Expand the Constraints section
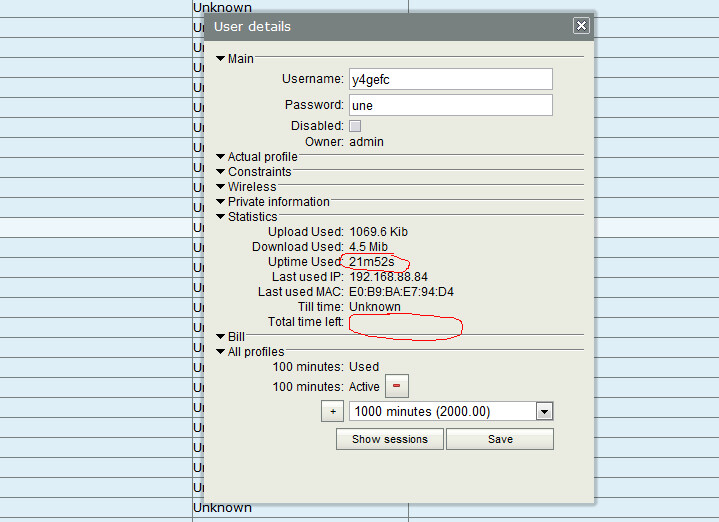This screenshot has width=719, height=522. point(220,172)
